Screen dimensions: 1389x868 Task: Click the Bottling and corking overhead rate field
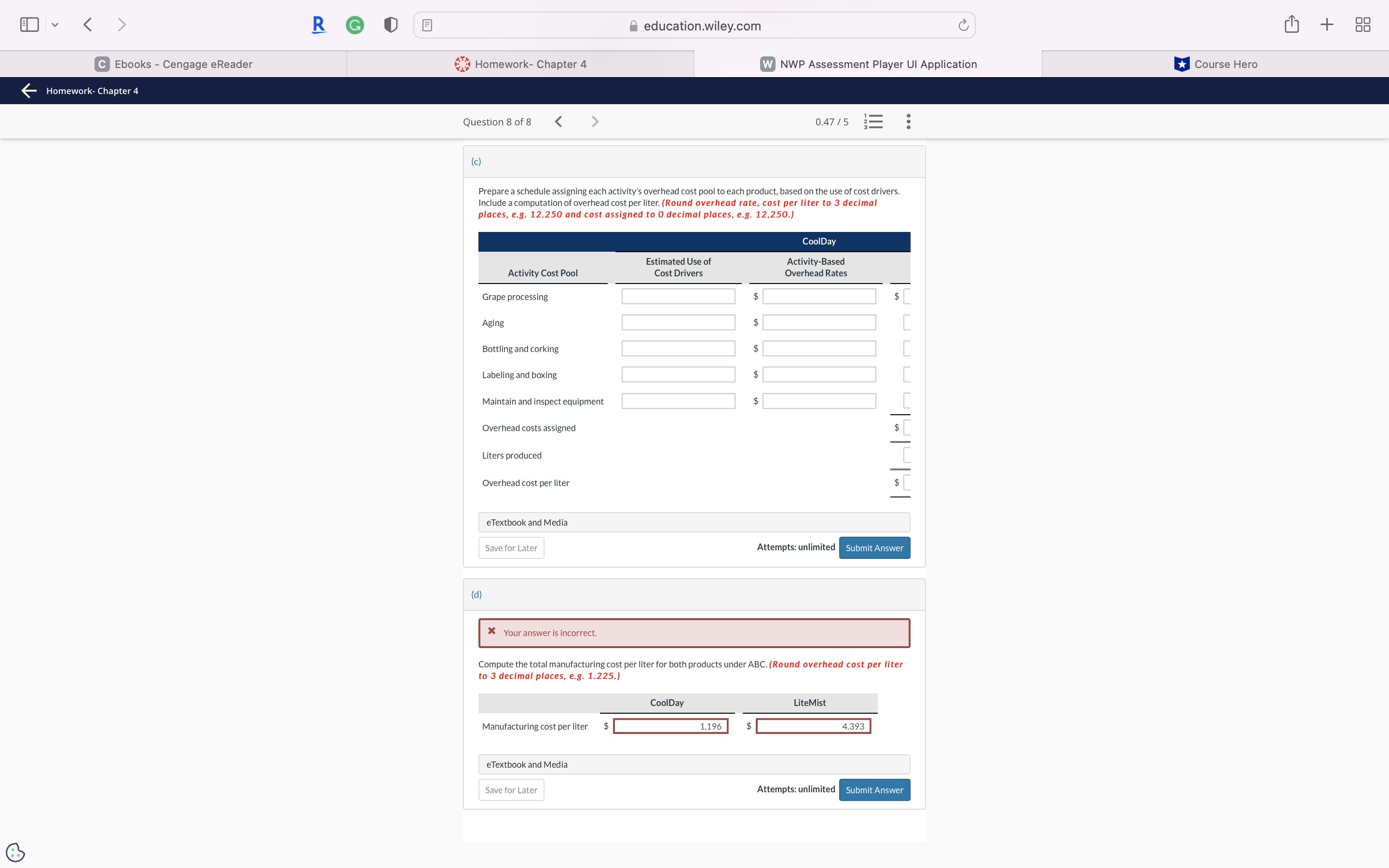tap(819, 349)
